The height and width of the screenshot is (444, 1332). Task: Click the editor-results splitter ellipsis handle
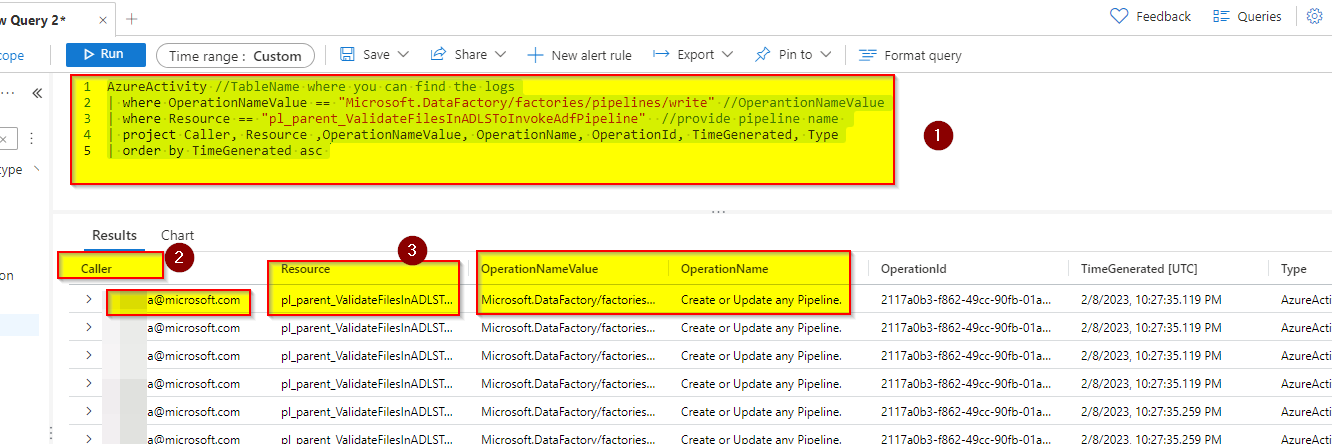coord(718,212)
